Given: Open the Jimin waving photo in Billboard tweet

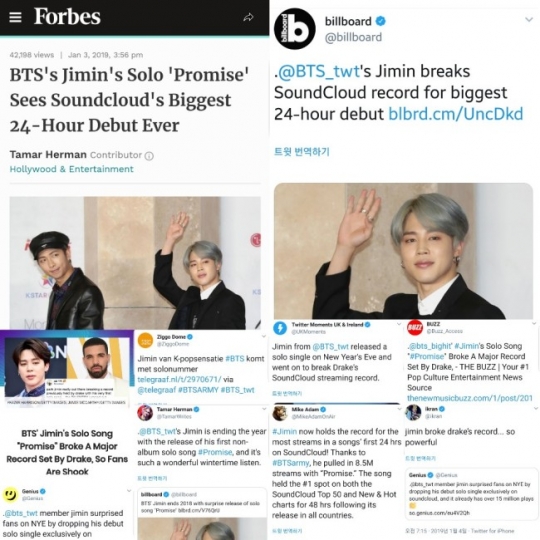Looking at the screenshot, I should coord(403,251).
